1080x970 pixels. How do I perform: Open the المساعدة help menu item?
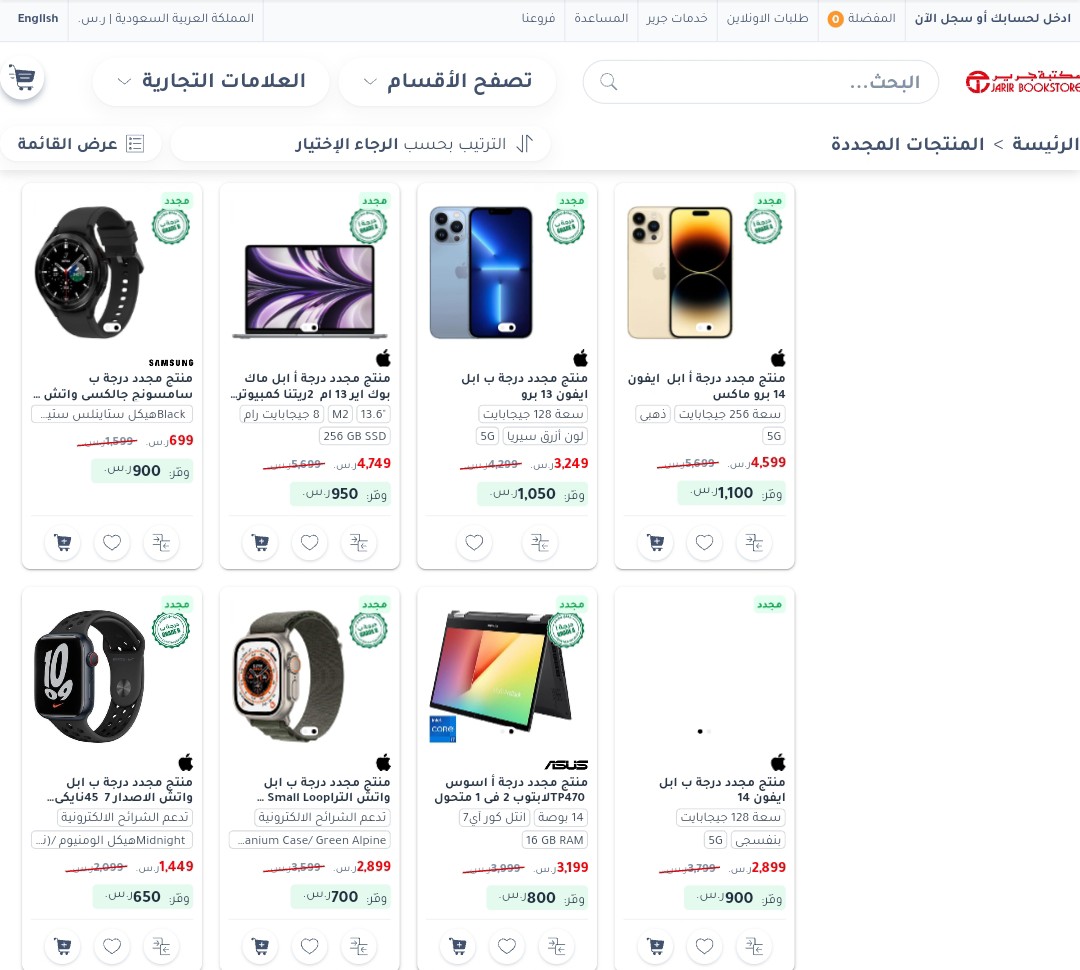tap(601, 18)
